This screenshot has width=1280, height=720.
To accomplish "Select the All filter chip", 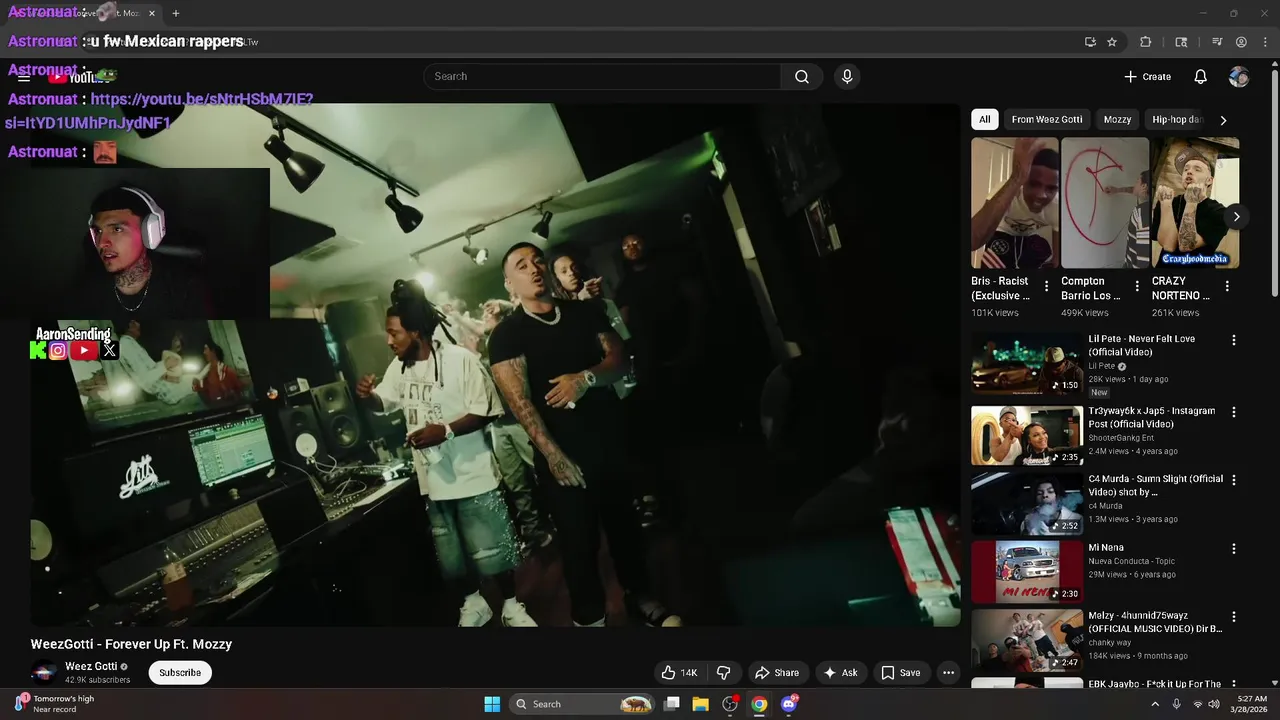I will point(985,119).
